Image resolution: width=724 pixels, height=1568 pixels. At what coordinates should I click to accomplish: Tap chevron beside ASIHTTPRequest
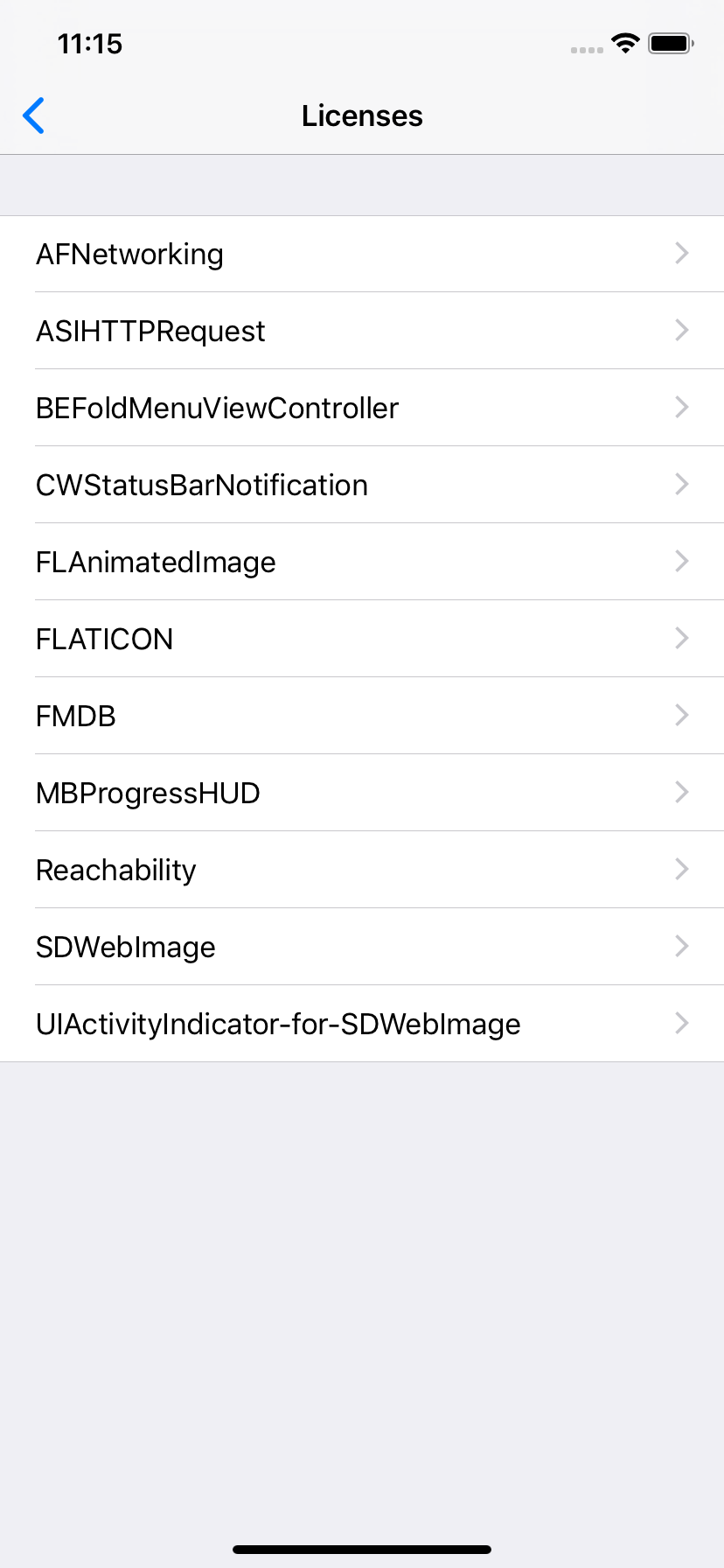point(682,331)
